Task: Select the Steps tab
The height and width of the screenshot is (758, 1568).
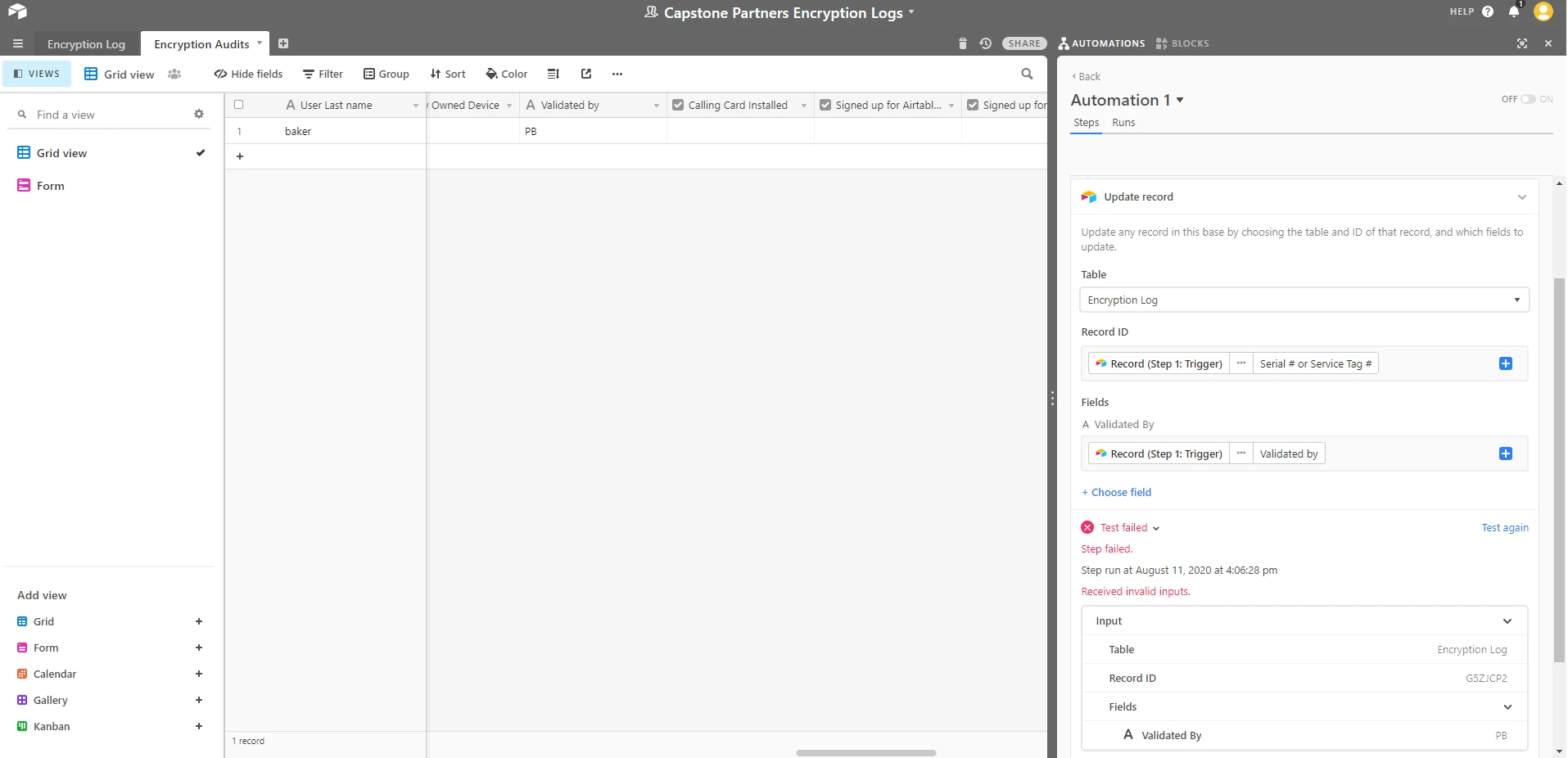Action: click(x=1087, y=123)
